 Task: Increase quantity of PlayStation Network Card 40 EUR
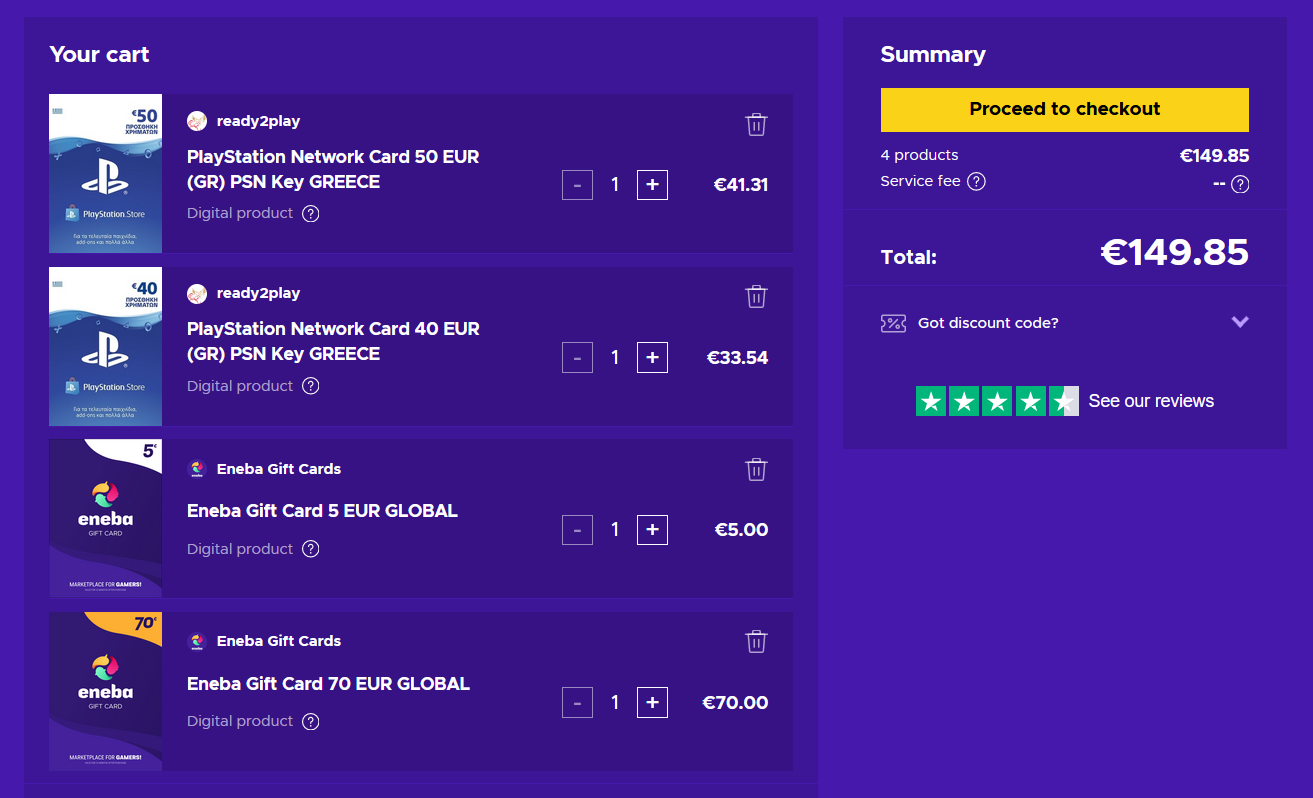(652, 357)
